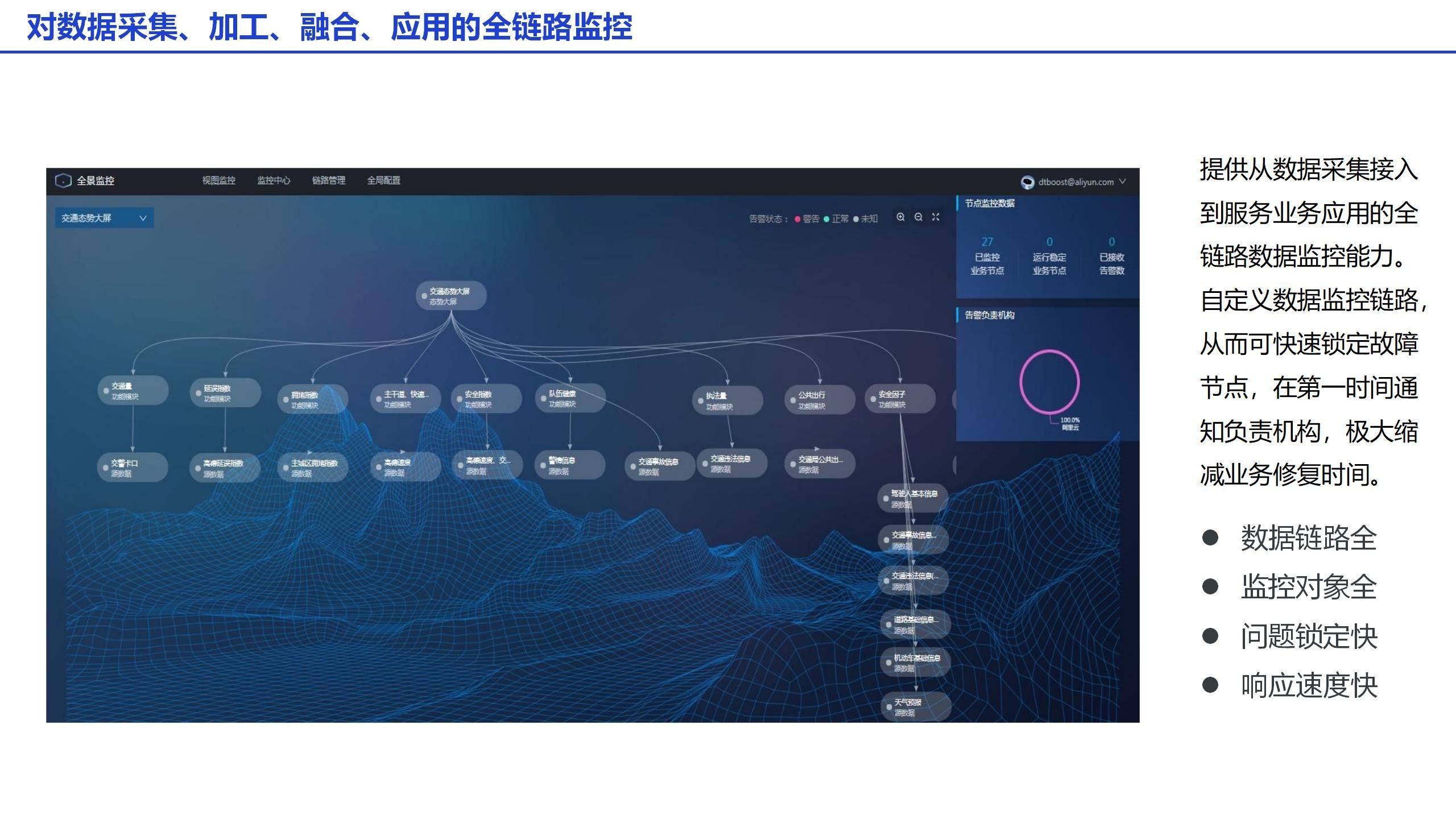Expand the 安全因子 功能模块 node
Image resolution: width=1456 pixels, height=819 pixels.
coord(900,399)
